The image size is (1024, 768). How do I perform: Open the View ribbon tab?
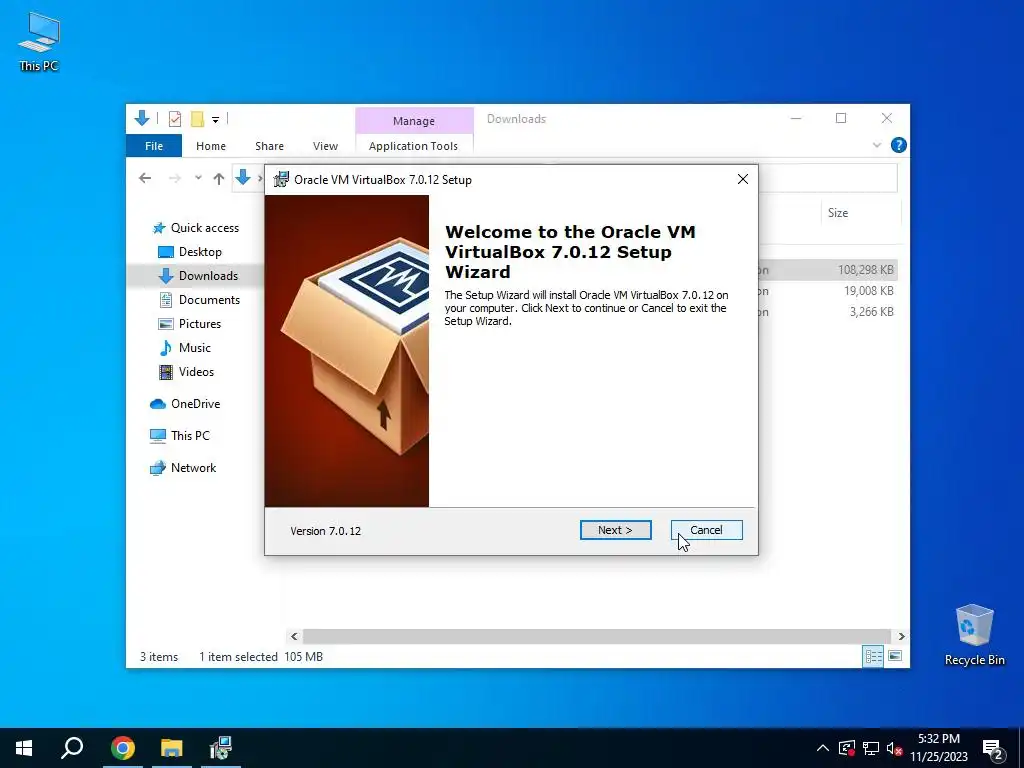point(325,146)
